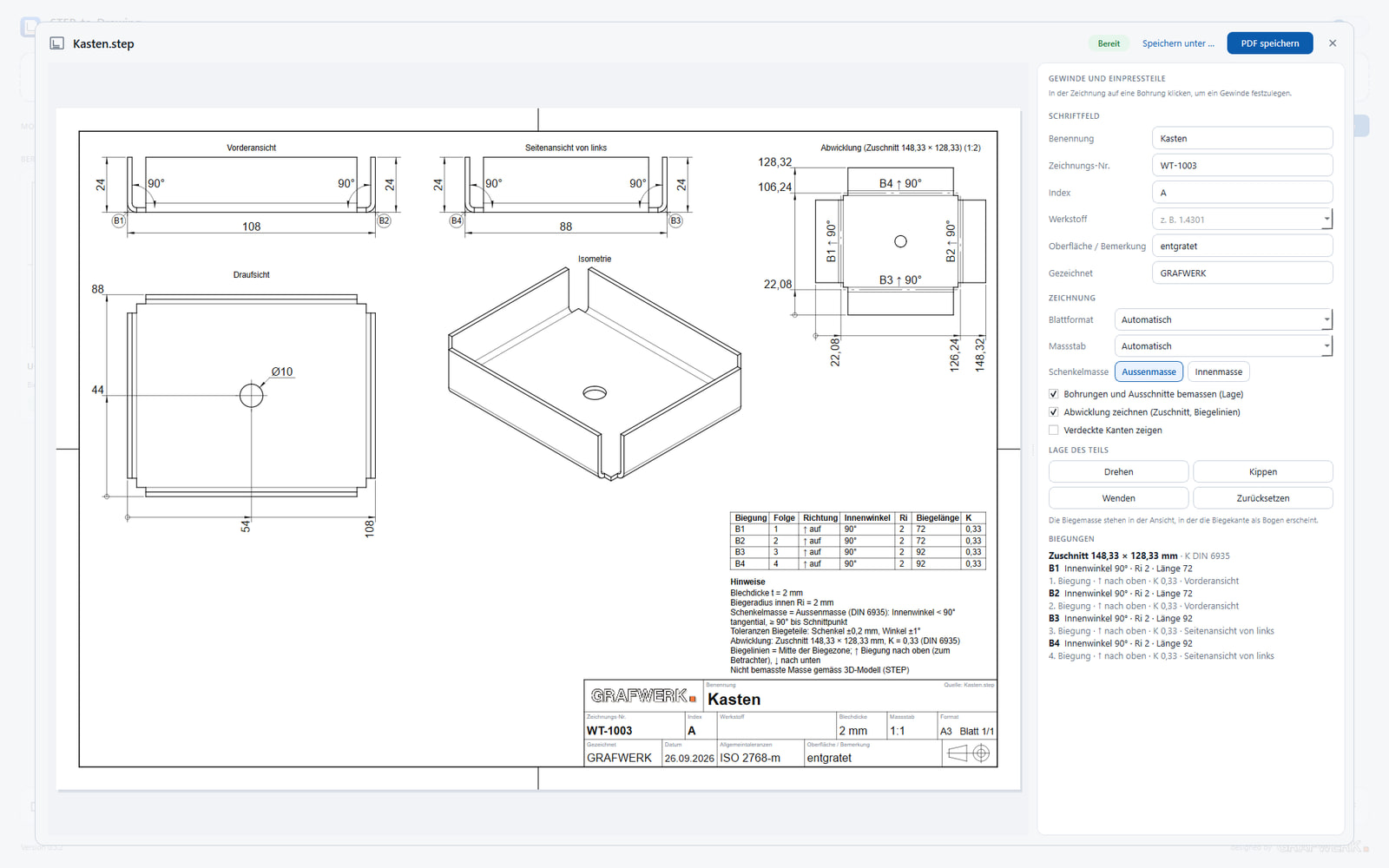The width and height of the screenshot is (1389, 868).
Task: Click the Kippen button
Action: coord(1263,471)
